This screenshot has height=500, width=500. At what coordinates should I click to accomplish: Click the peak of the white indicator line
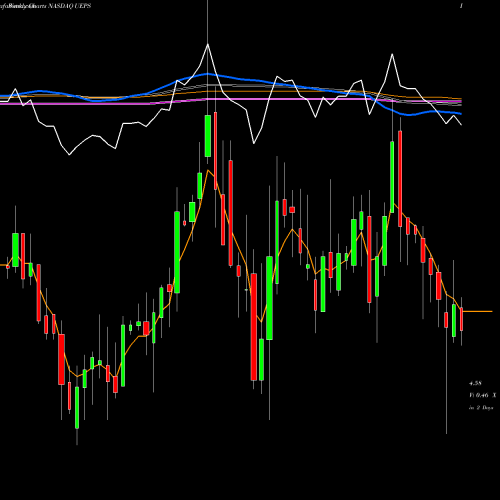208,44
